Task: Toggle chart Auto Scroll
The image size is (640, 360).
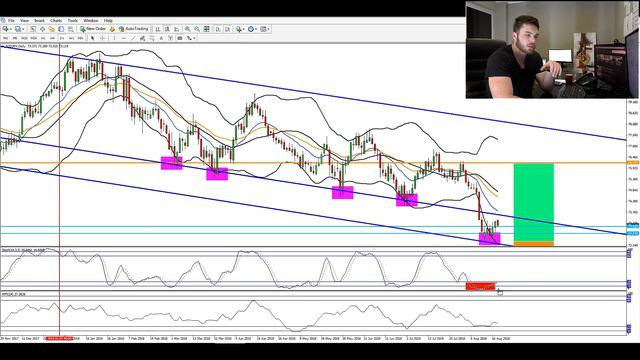Action: pos(218,29)
